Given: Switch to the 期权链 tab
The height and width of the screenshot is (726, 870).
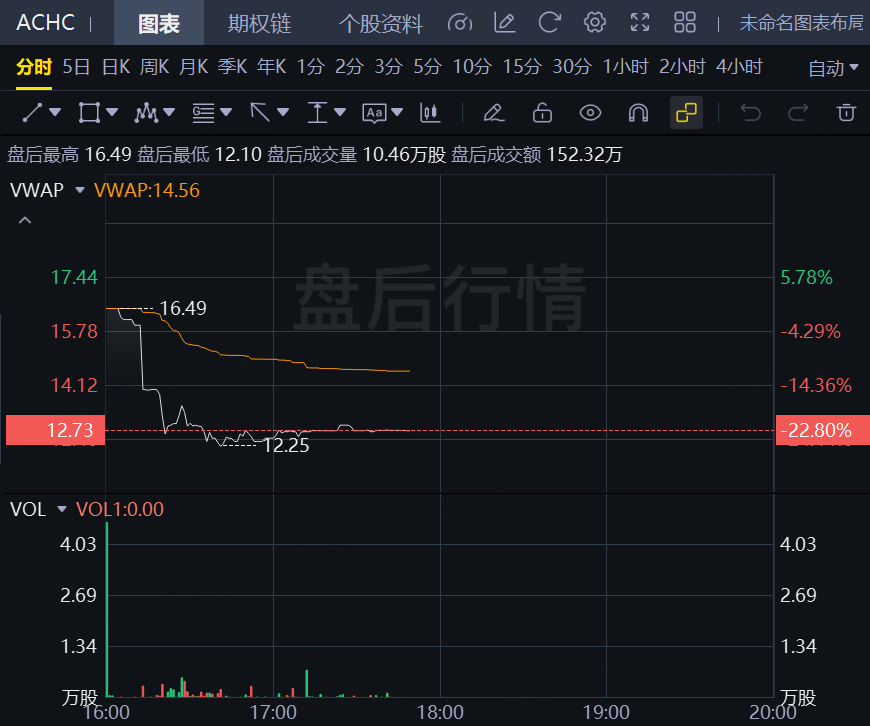Looking at the screenshot, I should coord(260,23).
